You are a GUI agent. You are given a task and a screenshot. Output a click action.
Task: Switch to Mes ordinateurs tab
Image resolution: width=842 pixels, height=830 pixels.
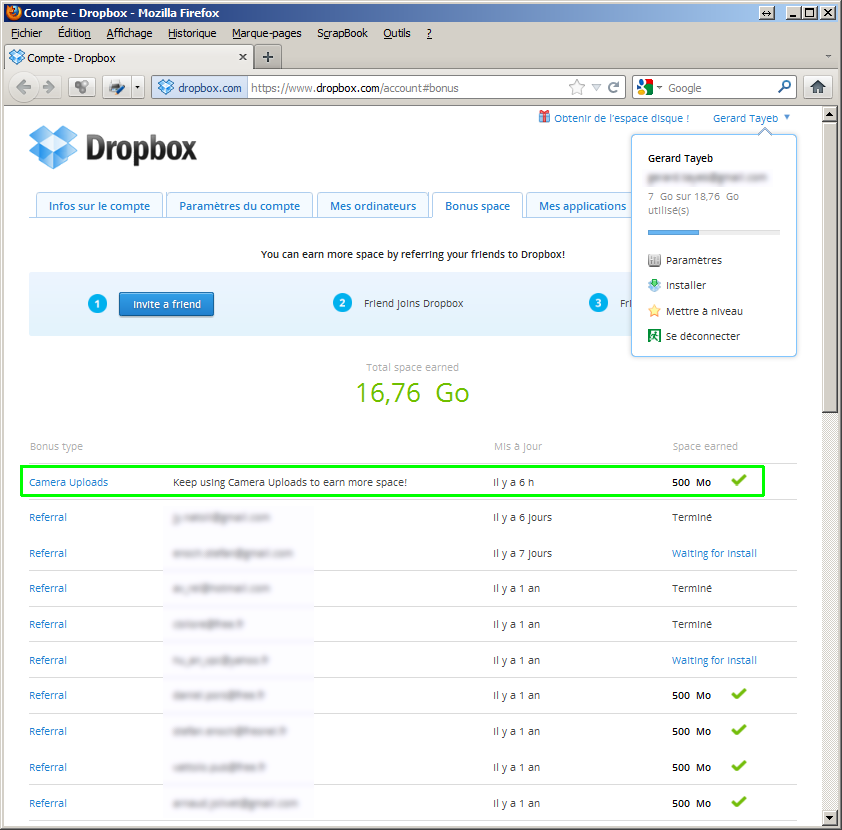point(373,206)
